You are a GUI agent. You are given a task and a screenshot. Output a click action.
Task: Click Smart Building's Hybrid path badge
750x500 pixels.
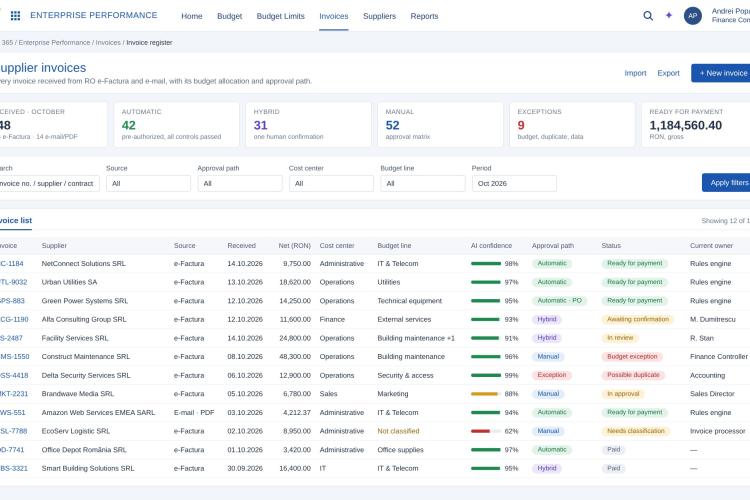[x=546, y=468]
